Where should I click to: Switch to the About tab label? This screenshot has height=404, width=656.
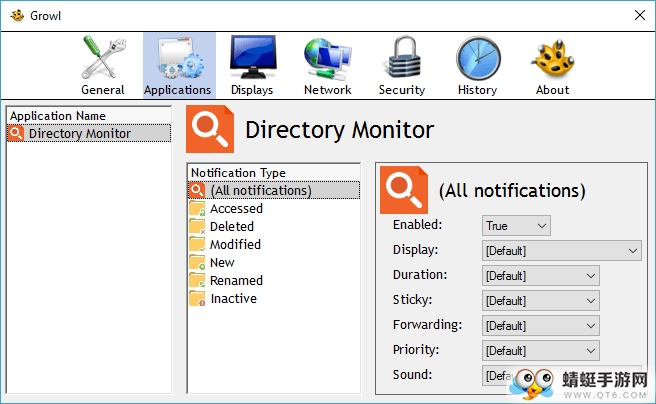click(x=553, y=90)
